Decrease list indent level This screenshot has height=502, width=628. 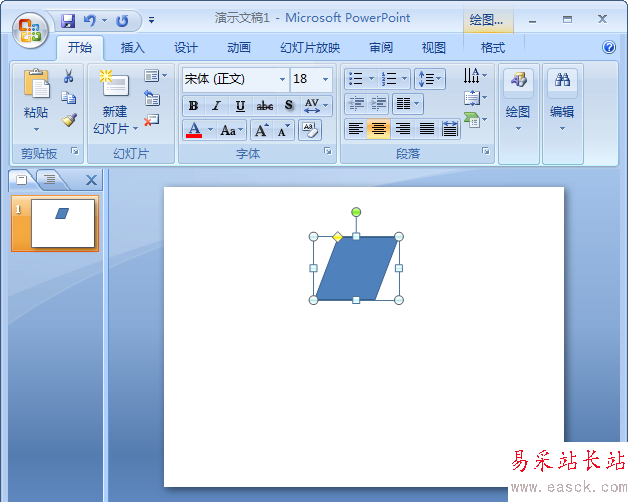356,104
